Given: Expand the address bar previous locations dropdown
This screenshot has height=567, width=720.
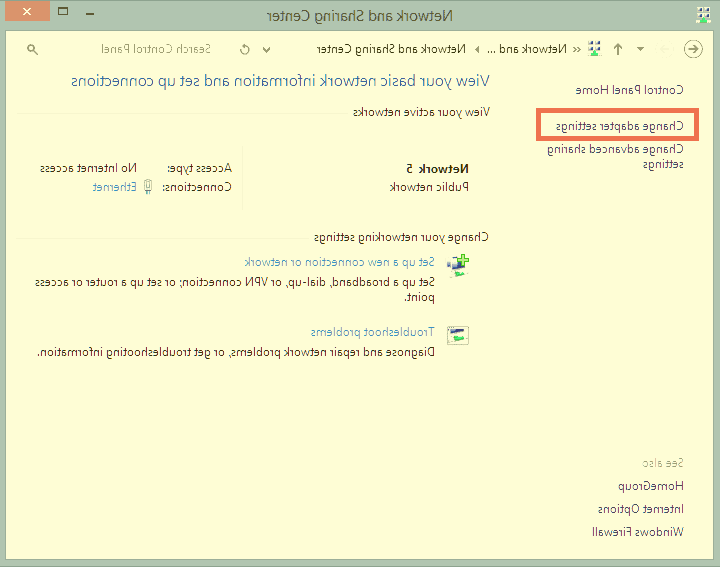Looking at the screenshot, I should [267, 49].
